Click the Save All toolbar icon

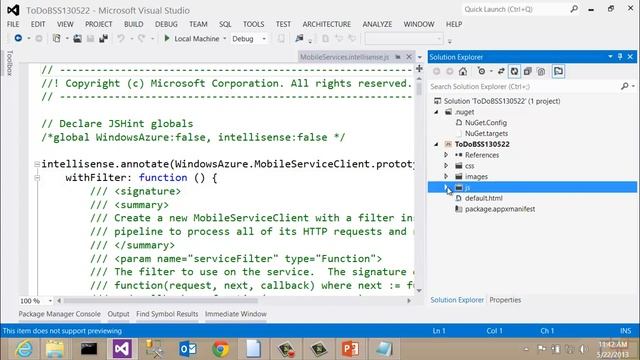[103, 38]
